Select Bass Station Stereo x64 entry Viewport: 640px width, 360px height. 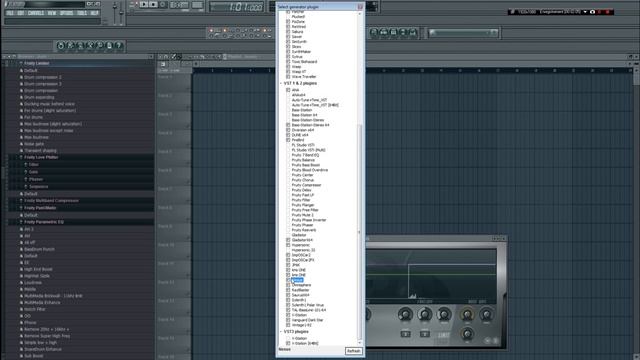311,125
